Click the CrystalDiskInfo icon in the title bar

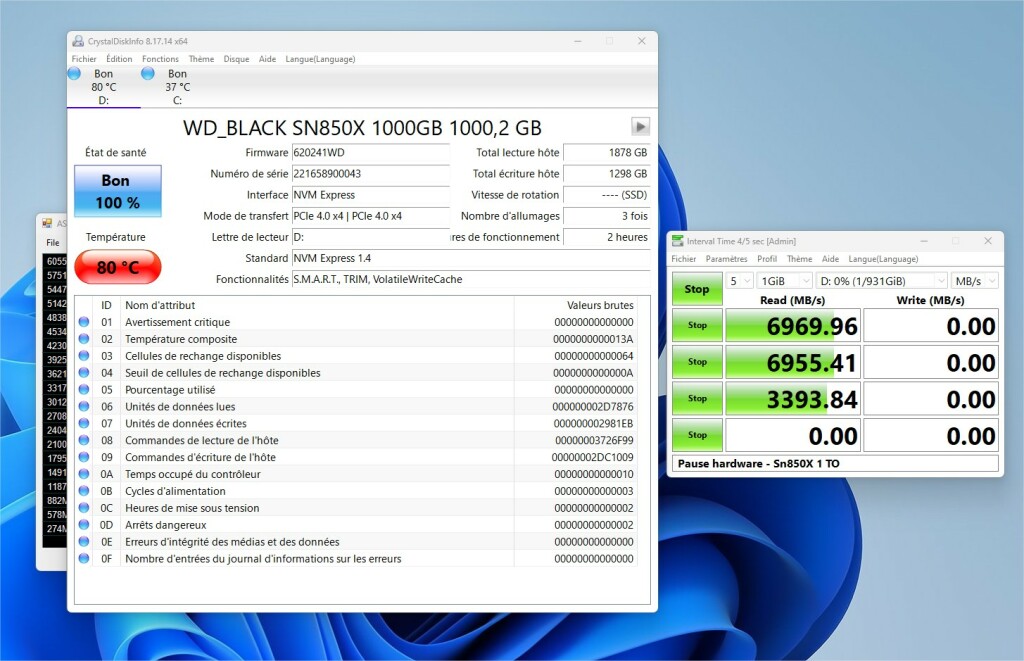(76, 41)
